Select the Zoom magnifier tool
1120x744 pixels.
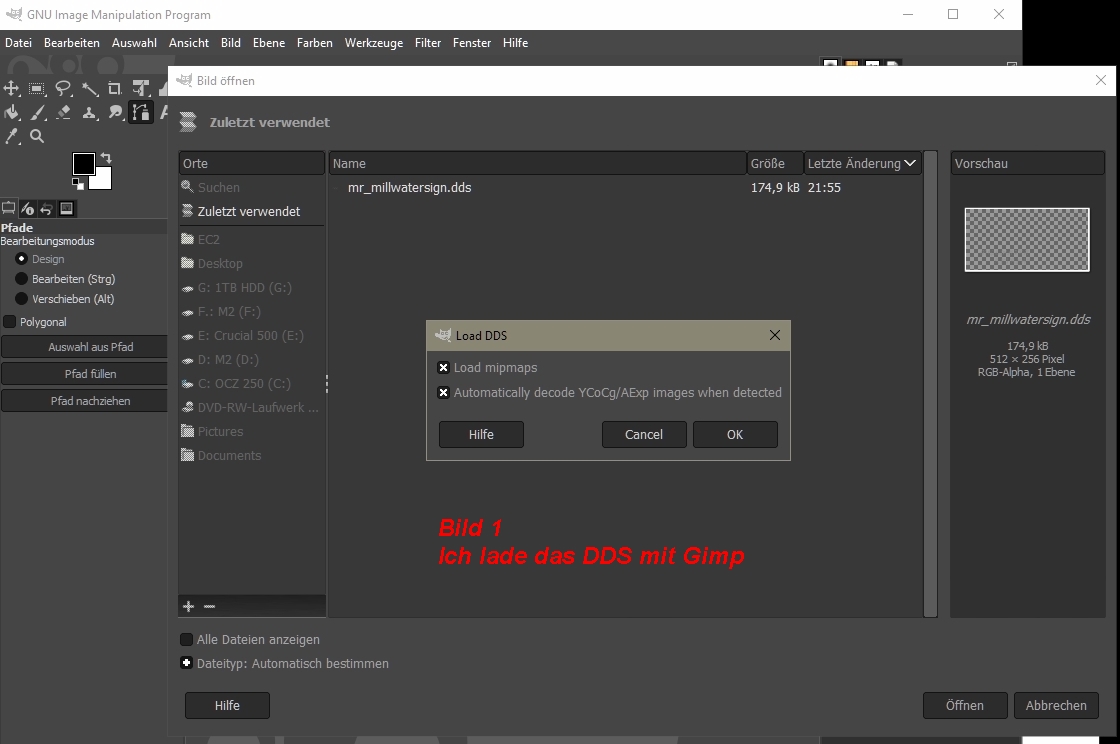coord(37,137)
